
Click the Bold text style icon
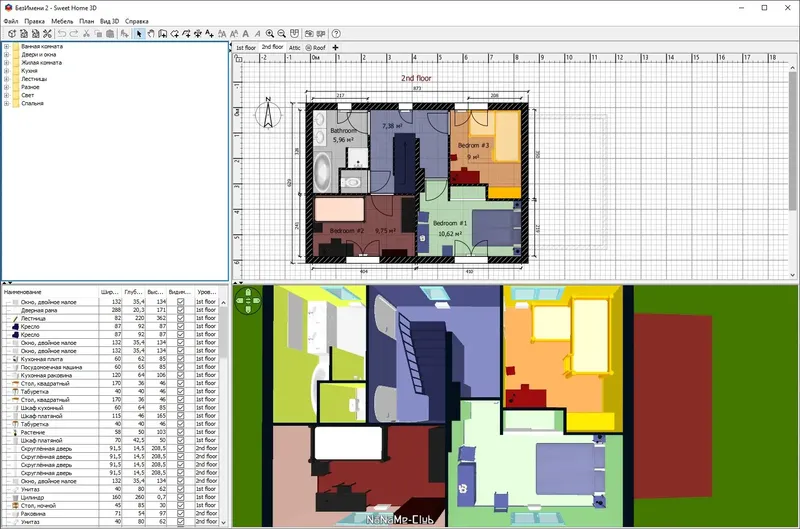[x=245, y=34]
